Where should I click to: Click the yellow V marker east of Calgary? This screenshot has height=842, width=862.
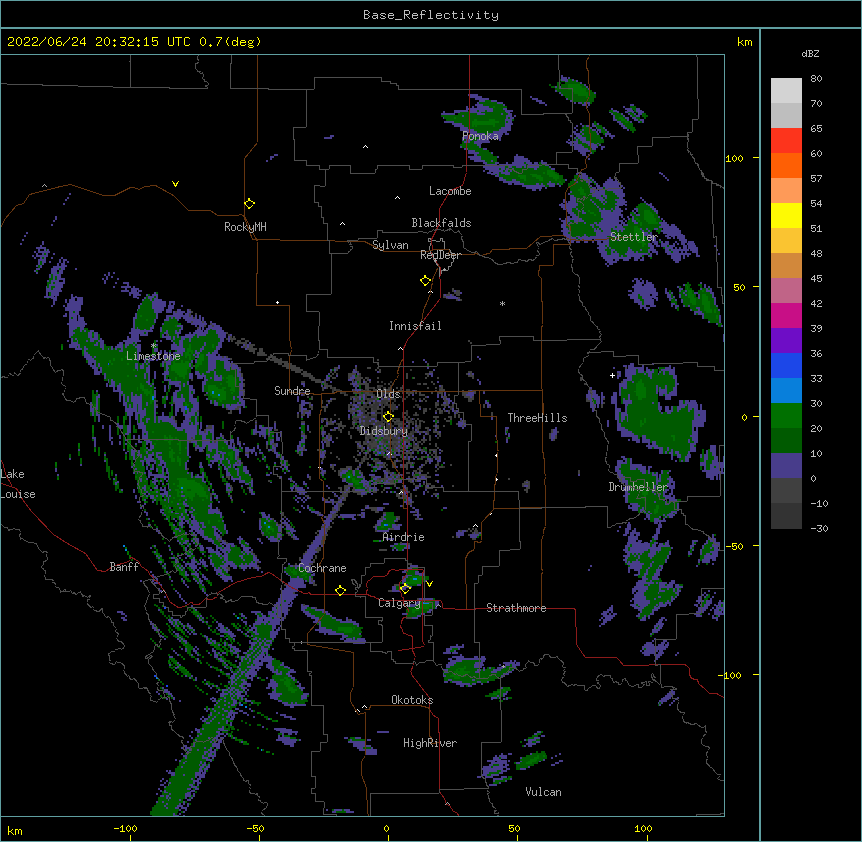429,584
